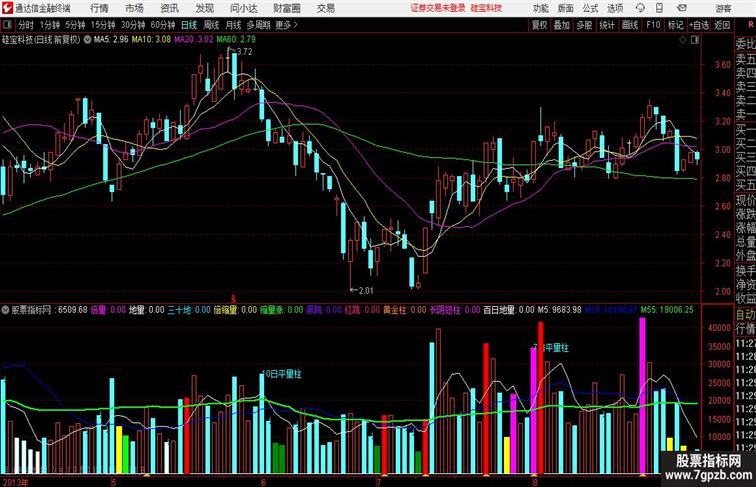Image resolution: width=756 pixels, height=487 pixels.
Task: Click the 统计 statistics button
Action: 607,25
